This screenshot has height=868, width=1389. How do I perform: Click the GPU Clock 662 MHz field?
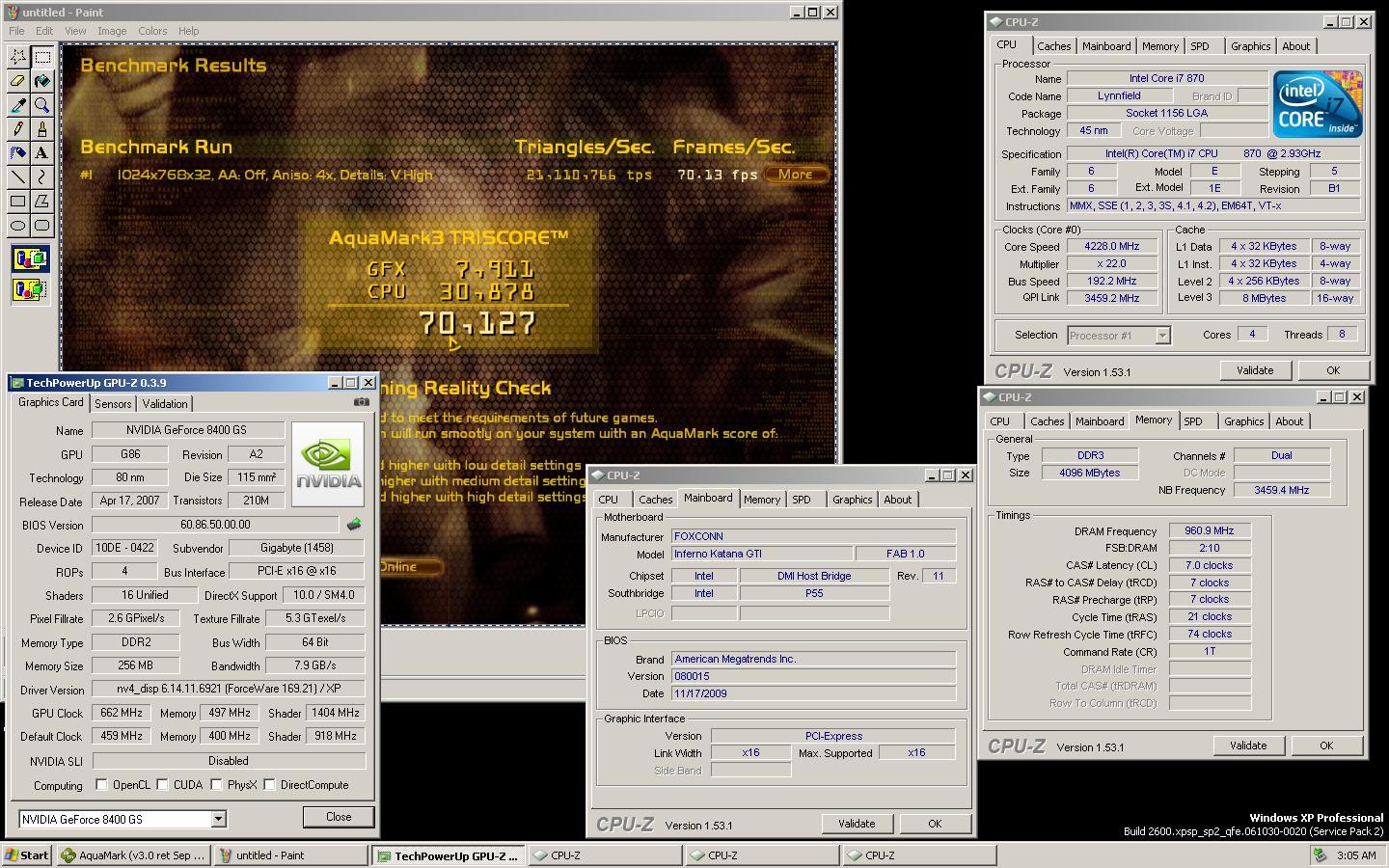coord(121,714)
